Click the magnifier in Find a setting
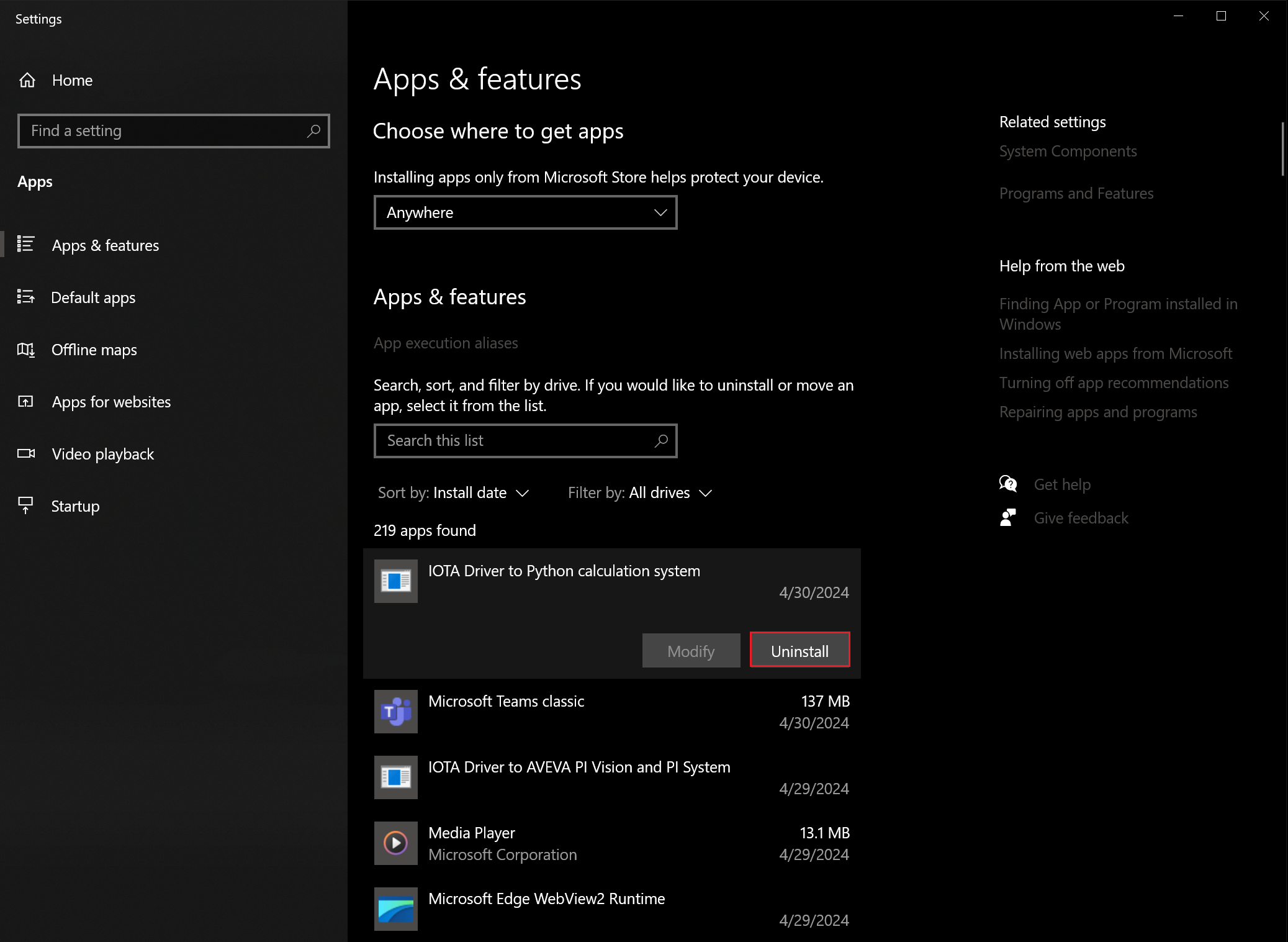The width and height of the screenshot is (1288, 942). 313,130
